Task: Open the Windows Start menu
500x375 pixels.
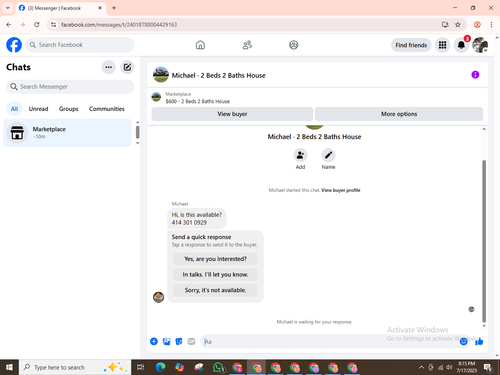Action: 9,367
